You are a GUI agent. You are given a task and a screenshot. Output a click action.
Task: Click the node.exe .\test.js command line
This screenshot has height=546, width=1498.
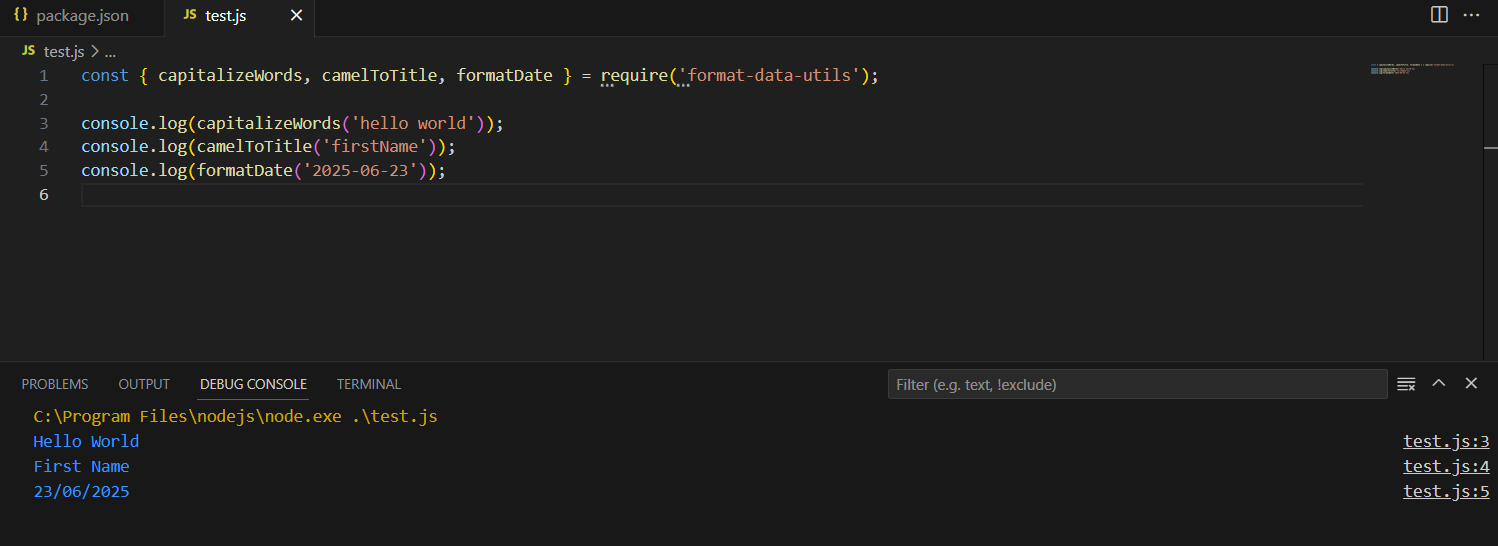[235, 416]
